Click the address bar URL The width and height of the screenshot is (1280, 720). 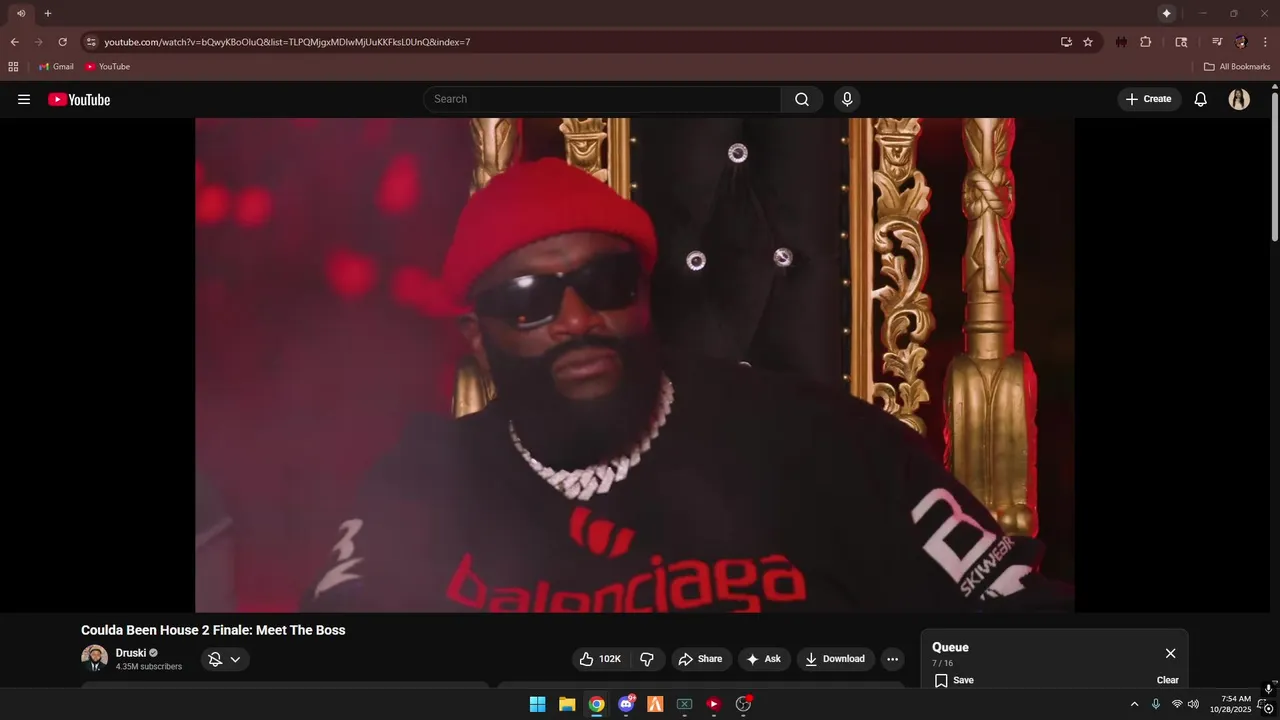[x=287, y=42]
